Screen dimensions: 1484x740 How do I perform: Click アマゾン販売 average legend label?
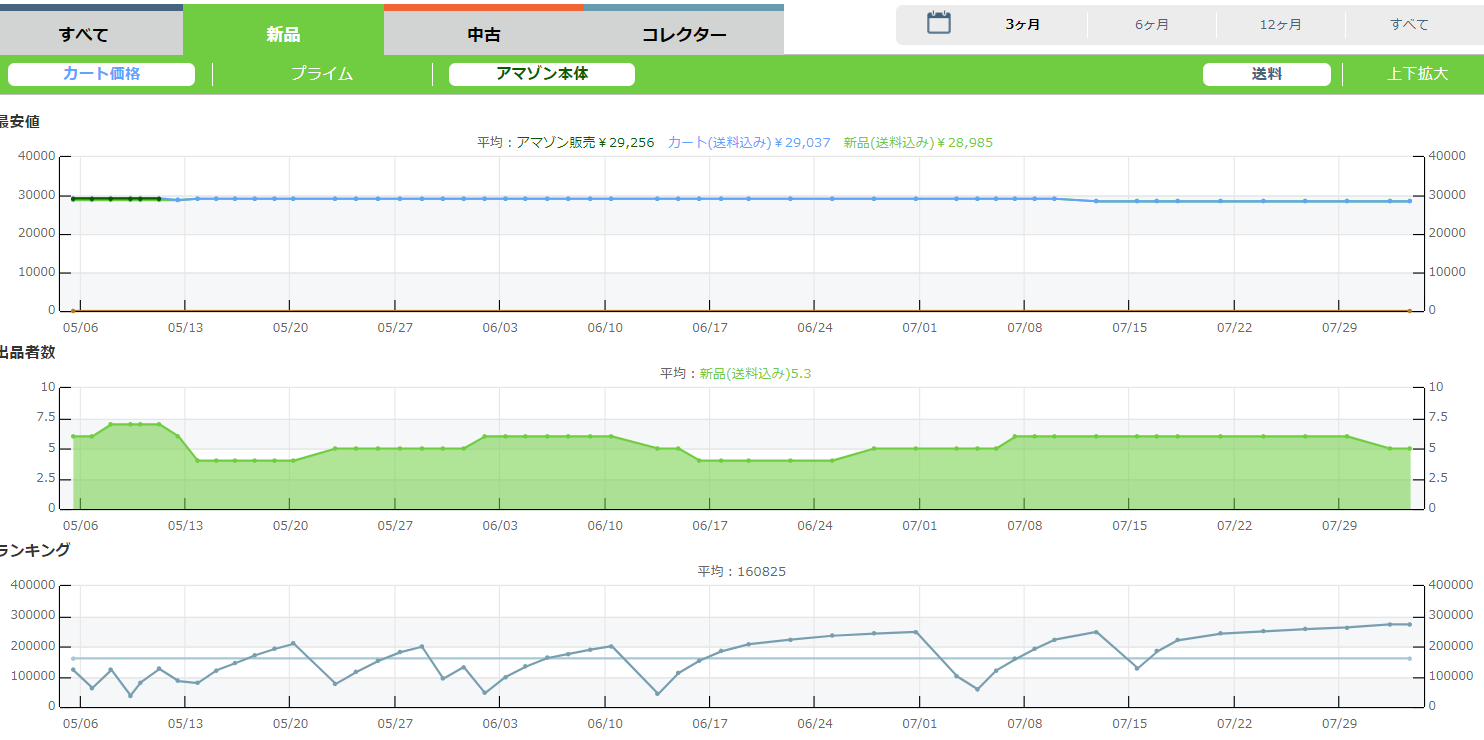[x=585, y=143]
